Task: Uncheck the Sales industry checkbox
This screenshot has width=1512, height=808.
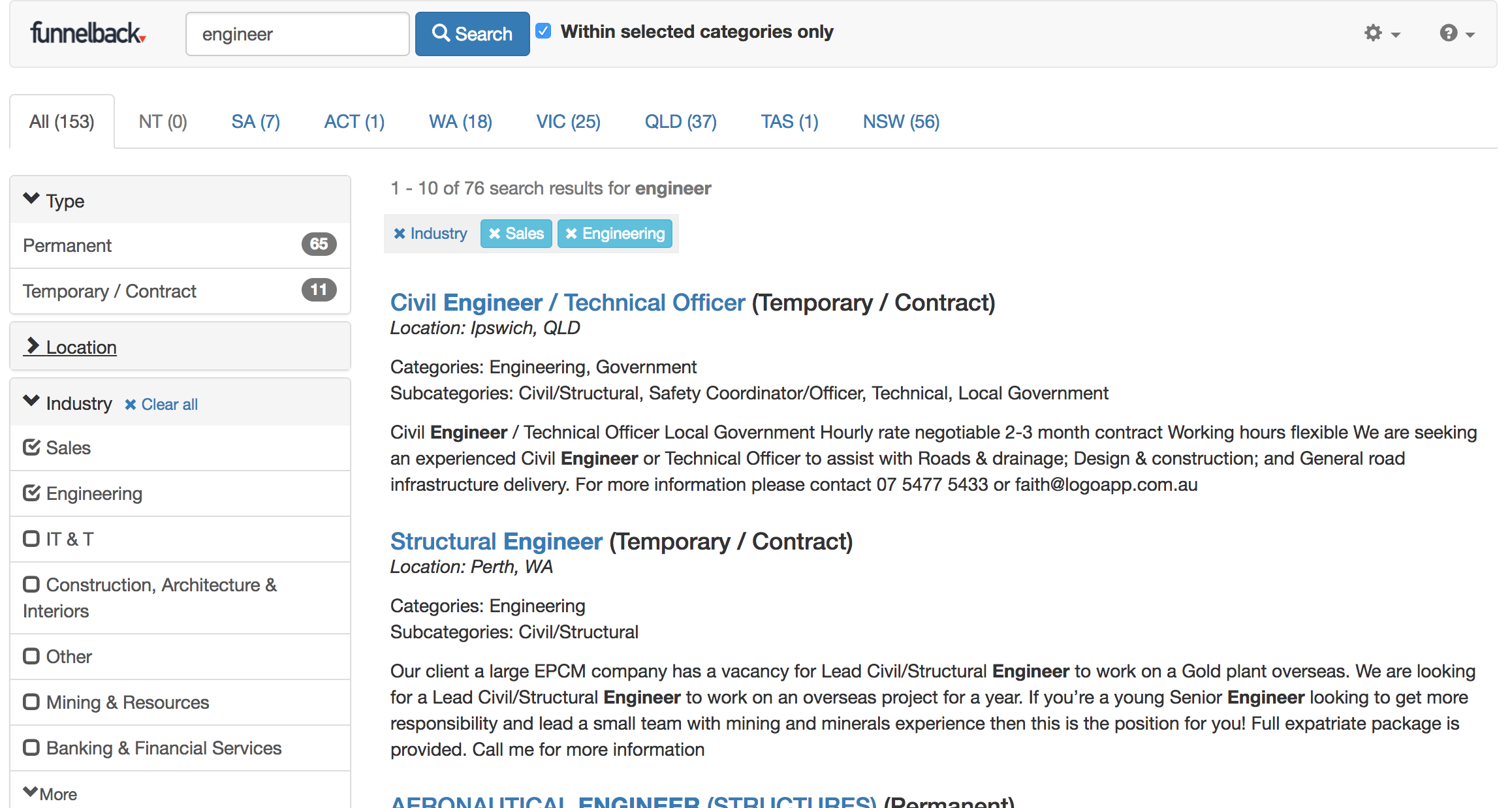Action: pos(31,448)
